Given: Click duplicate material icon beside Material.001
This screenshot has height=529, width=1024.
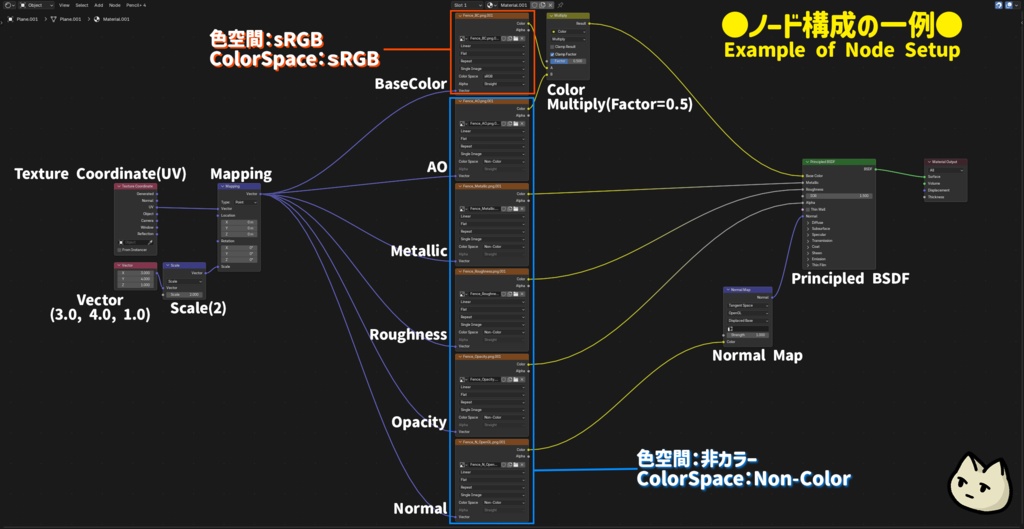Looking at the screenshot, I should pos(542,5).
